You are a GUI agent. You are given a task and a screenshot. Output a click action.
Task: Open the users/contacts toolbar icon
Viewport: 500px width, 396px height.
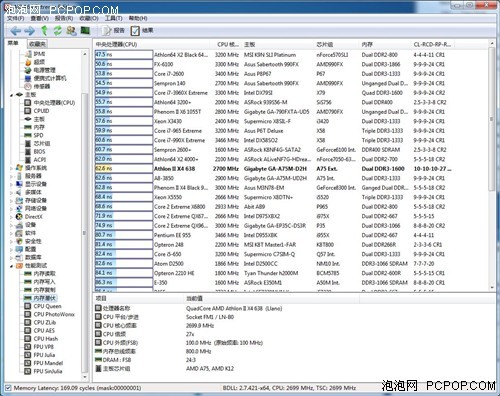[71, 31]
